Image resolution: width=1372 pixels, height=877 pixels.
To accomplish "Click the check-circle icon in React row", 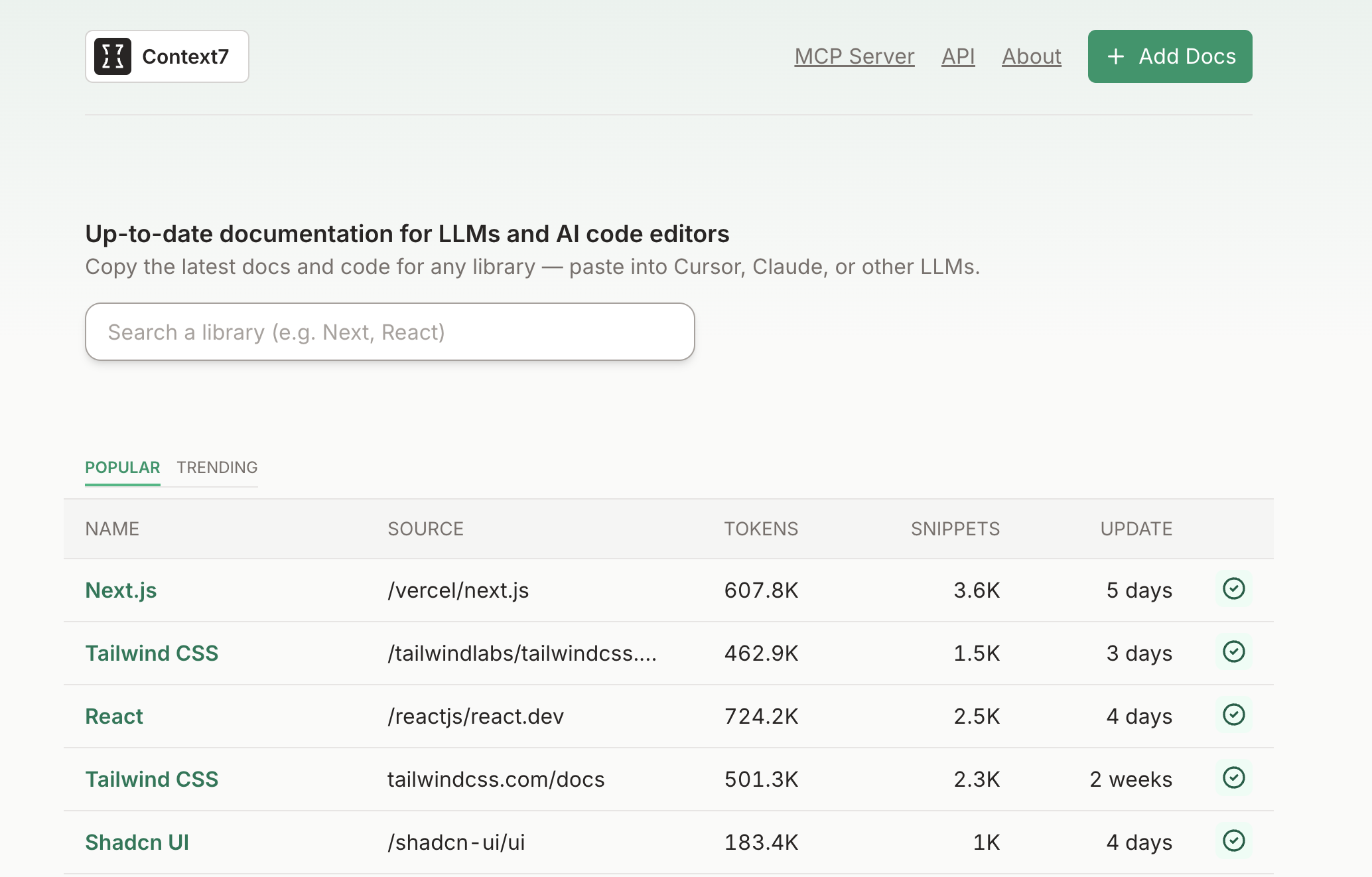I will (1233, 715).
